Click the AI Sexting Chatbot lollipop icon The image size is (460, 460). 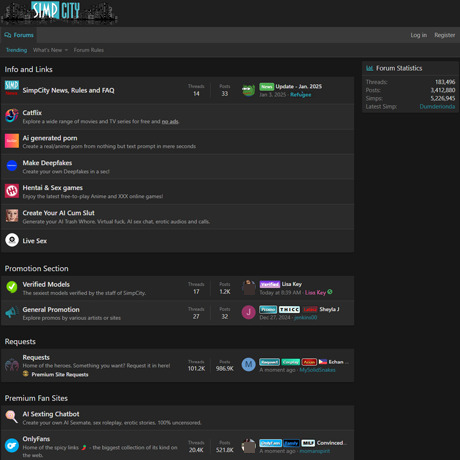tap(12, 416)
